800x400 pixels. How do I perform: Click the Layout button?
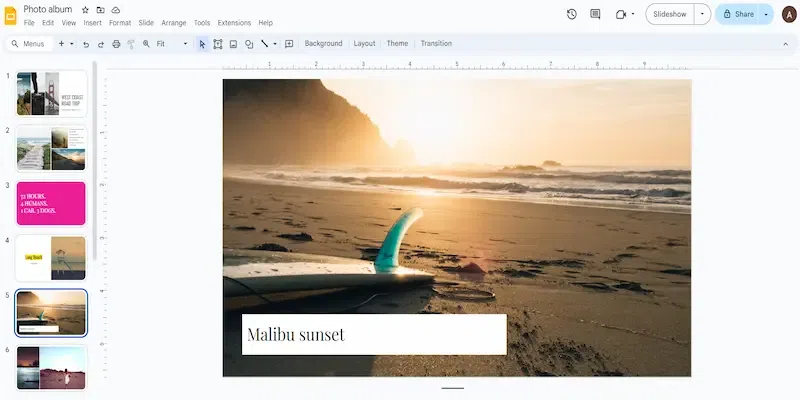tap(364, 44)
